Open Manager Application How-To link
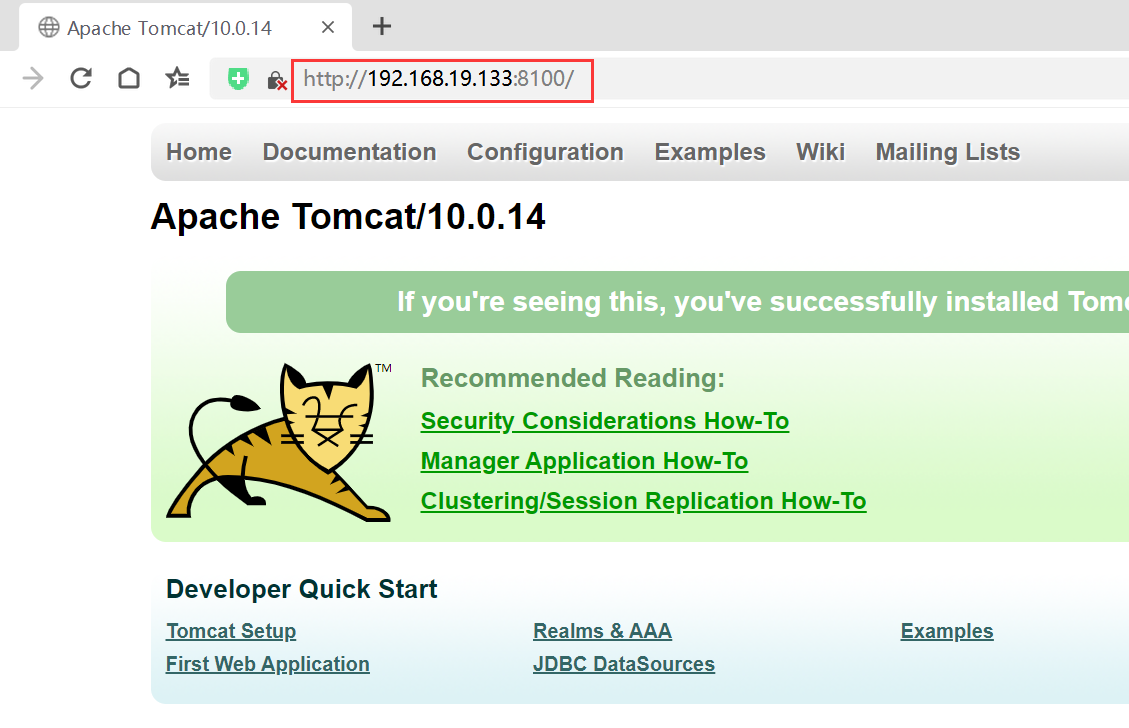This screenshot has width=1129, height=728. click(x=584, y=462)
